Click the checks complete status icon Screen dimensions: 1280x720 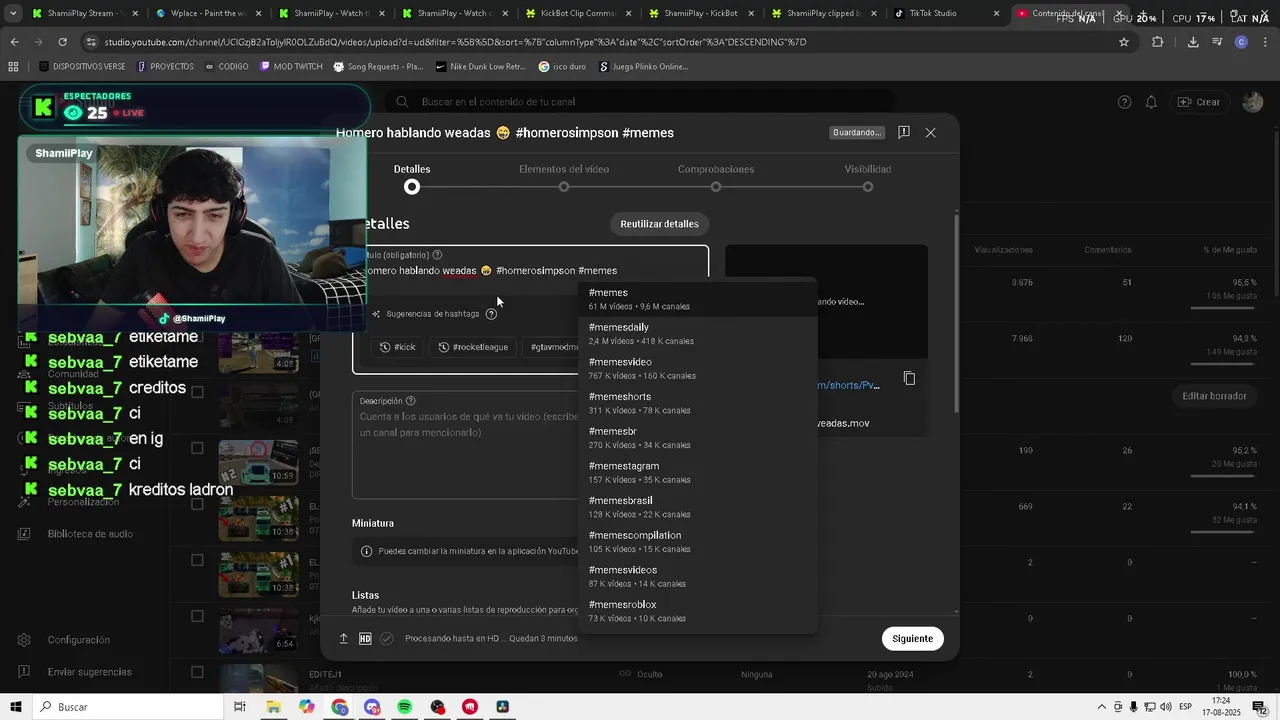pyautogui.click(x=387, y=638)
